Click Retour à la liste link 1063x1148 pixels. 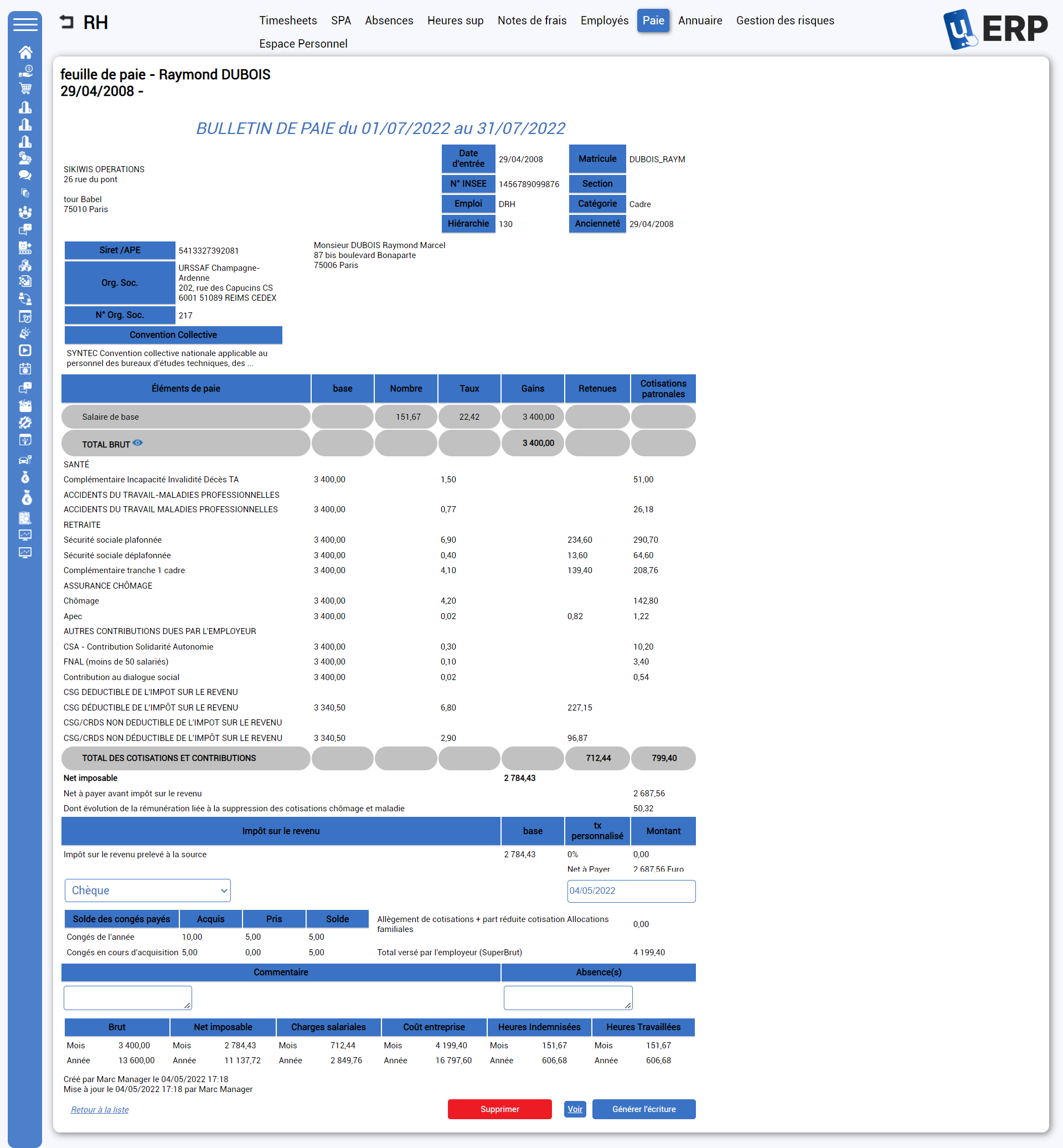click(x=98, y=1108)
